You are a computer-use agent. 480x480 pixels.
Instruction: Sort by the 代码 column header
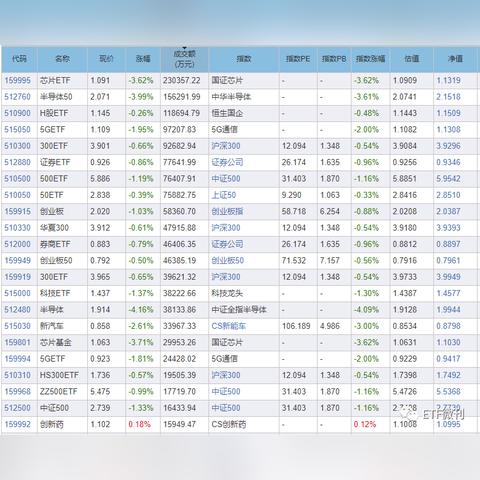[19, 59]
